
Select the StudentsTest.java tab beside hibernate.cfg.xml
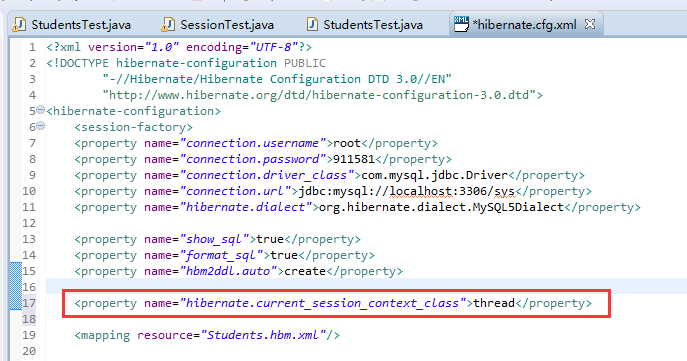365,25
